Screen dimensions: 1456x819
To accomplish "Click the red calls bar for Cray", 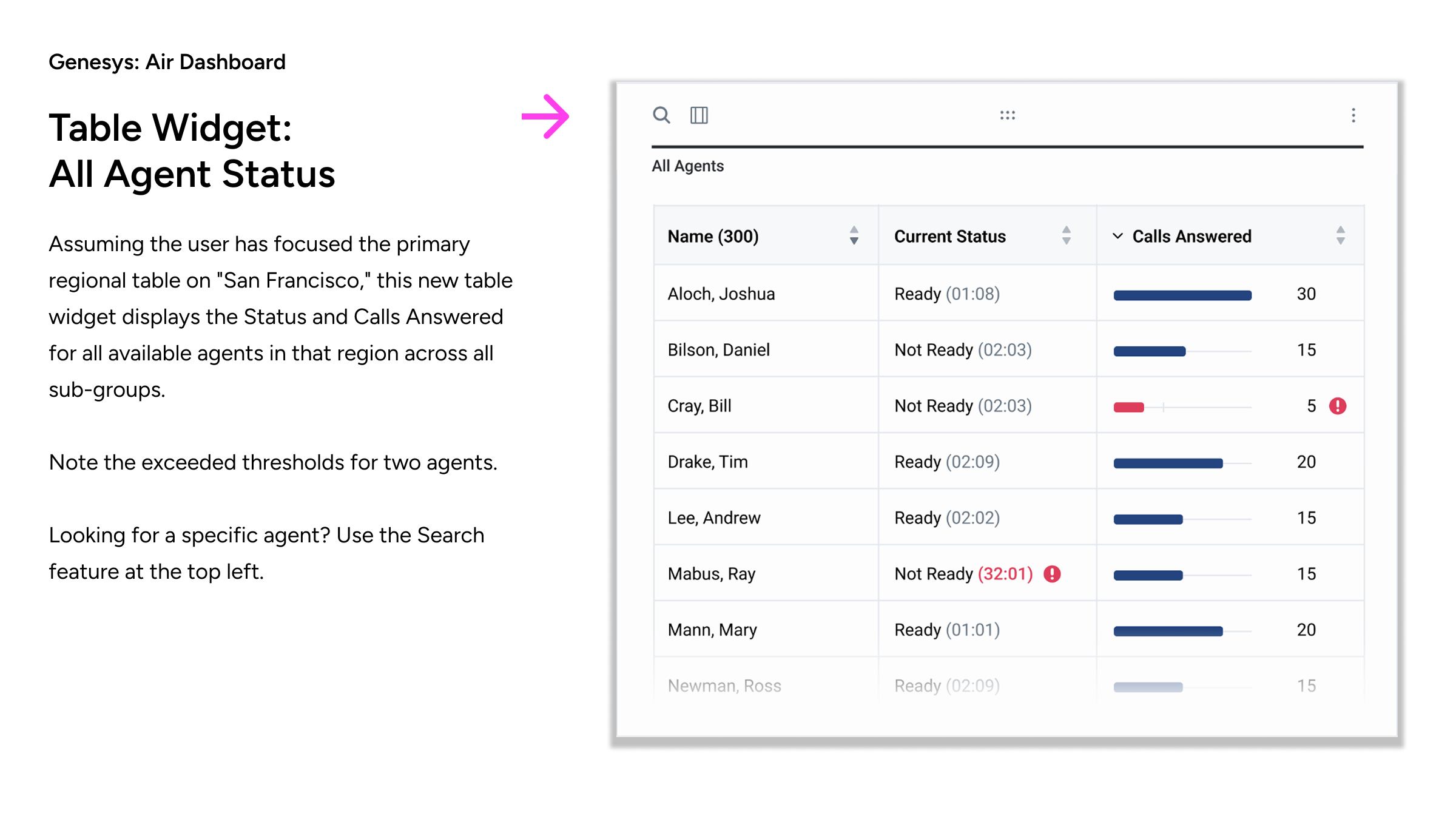I will 1128,407.
